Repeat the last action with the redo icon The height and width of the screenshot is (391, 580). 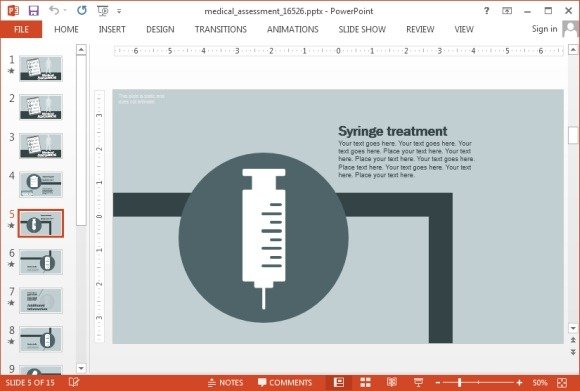pos(82,10)
